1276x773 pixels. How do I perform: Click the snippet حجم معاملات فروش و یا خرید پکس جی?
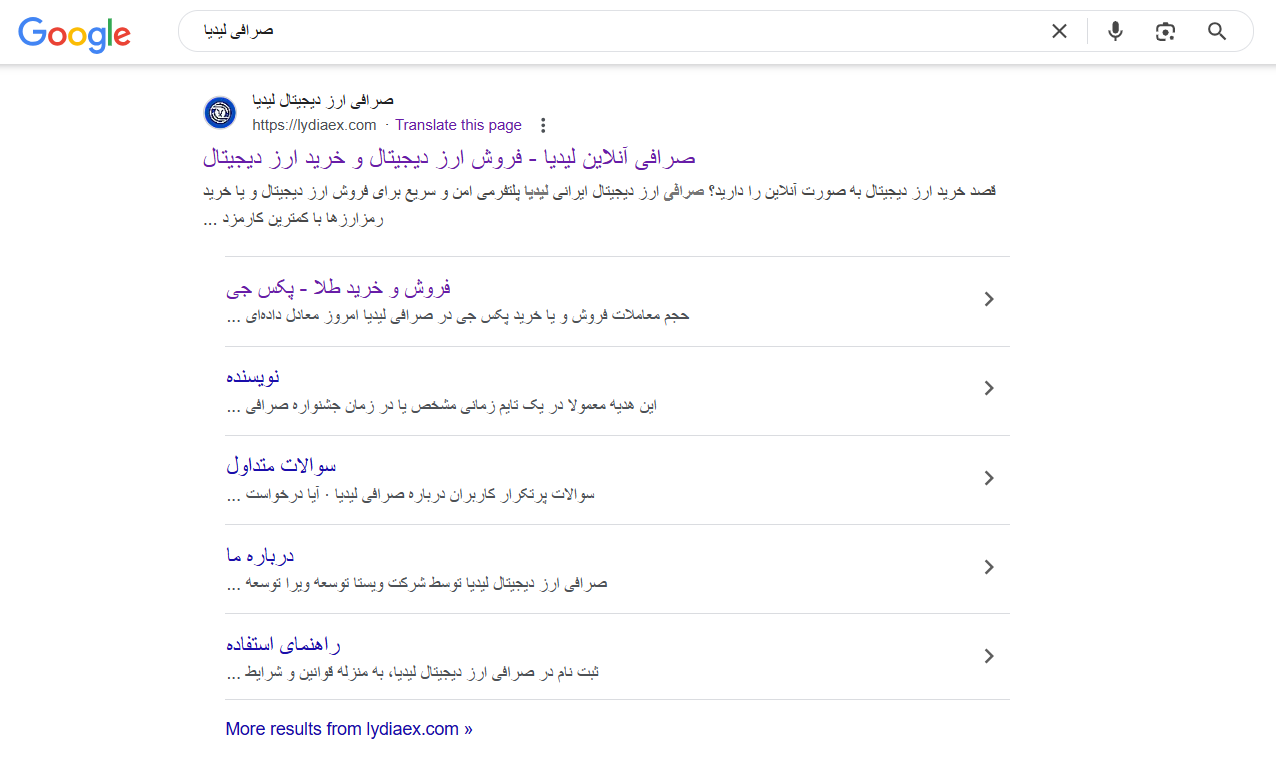coord(458,316)
